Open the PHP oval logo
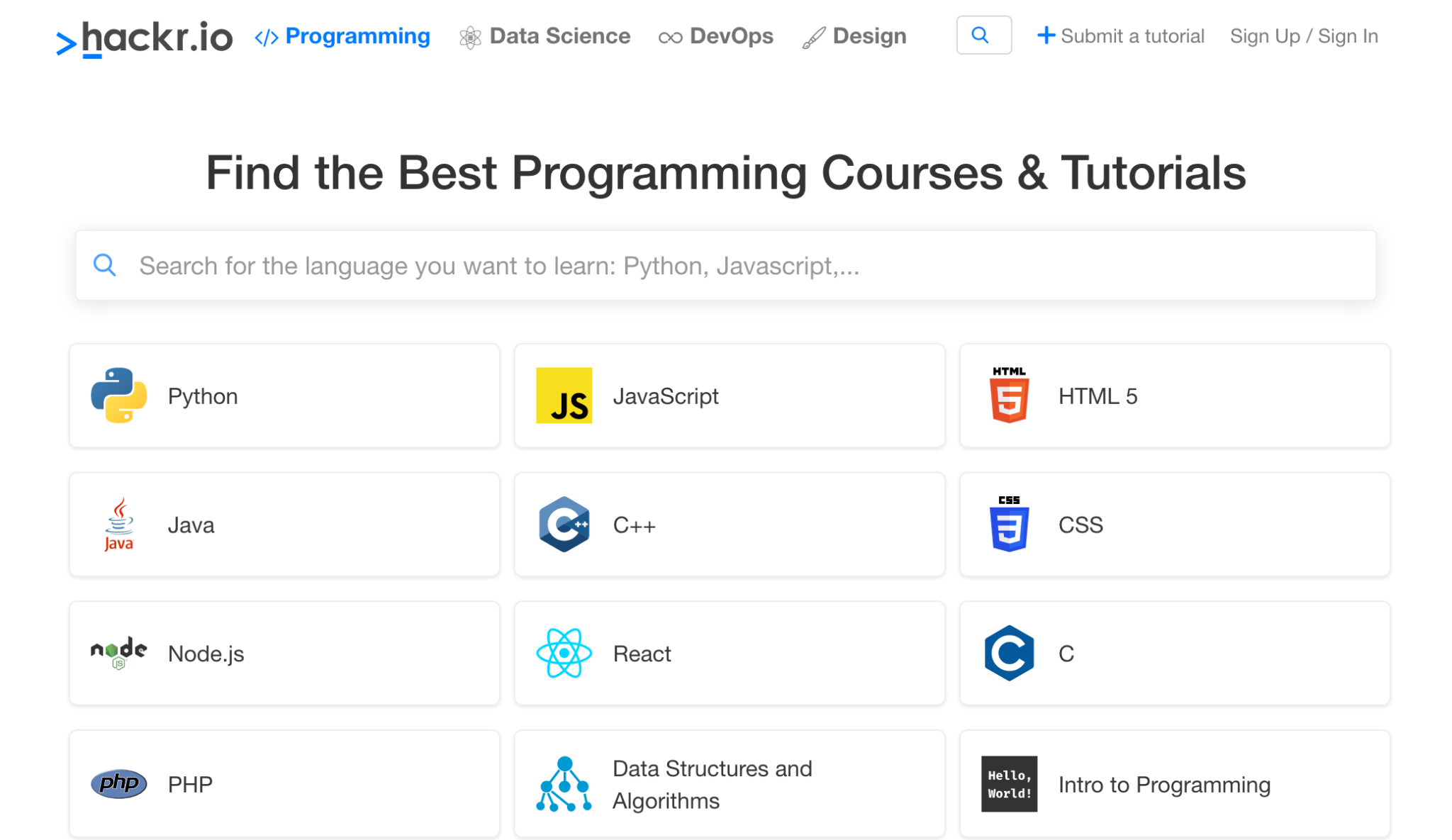 click(118, 784)
